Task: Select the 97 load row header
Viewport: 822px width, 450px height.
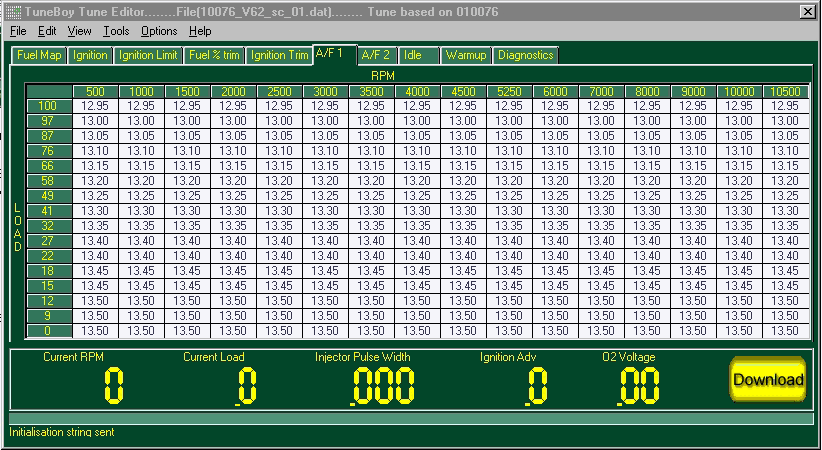Action: pos(49,121)
